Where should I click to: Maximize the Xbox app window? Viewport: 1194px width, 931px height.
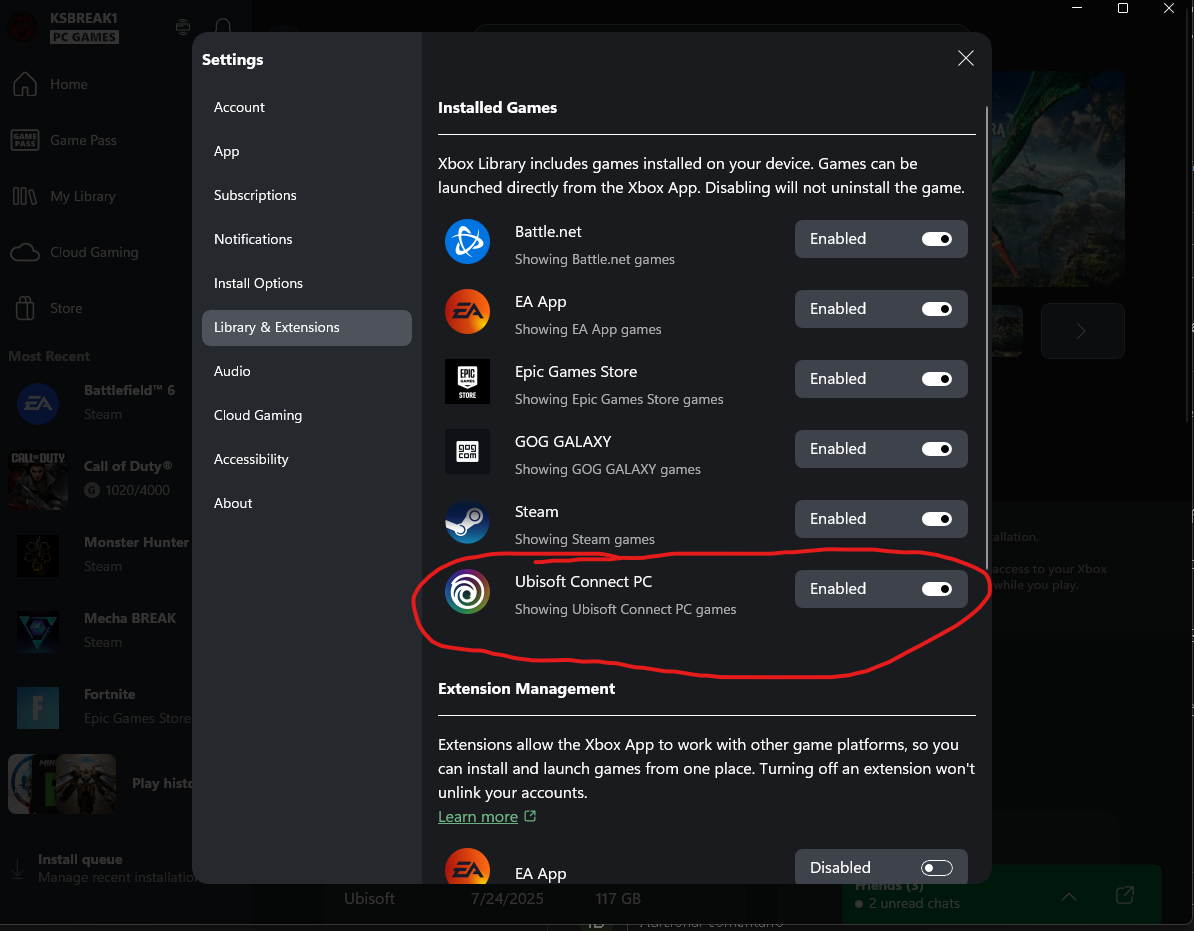[x=1122, y=8]
